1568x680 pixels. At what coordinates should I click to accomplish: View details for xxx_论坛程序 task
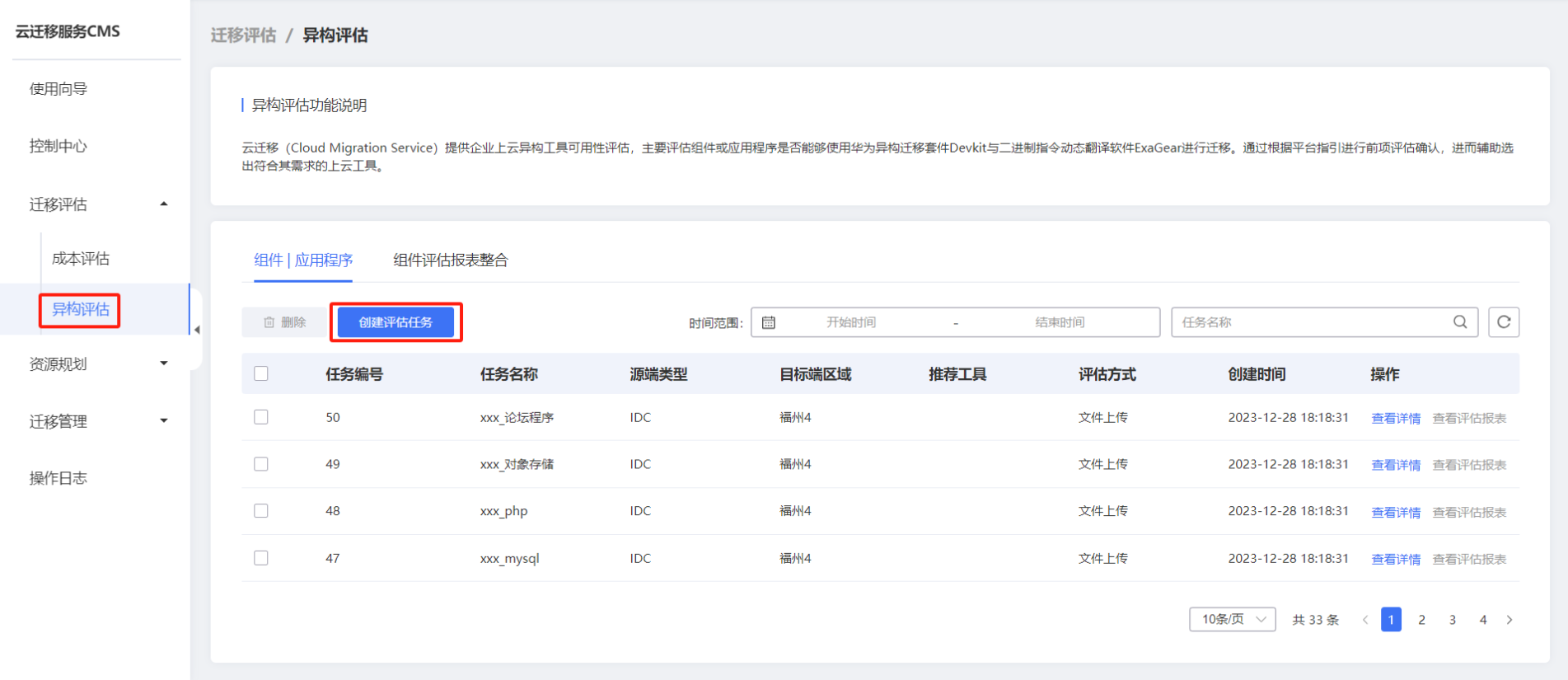coord(1396,418)
